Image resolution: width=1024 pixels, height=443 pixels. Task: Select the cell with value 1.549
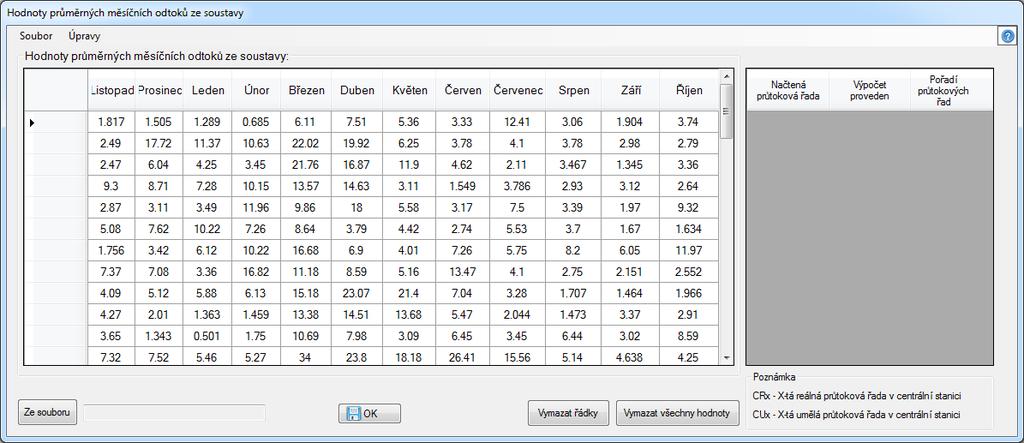pyautogui.click(x=463, y=186)
